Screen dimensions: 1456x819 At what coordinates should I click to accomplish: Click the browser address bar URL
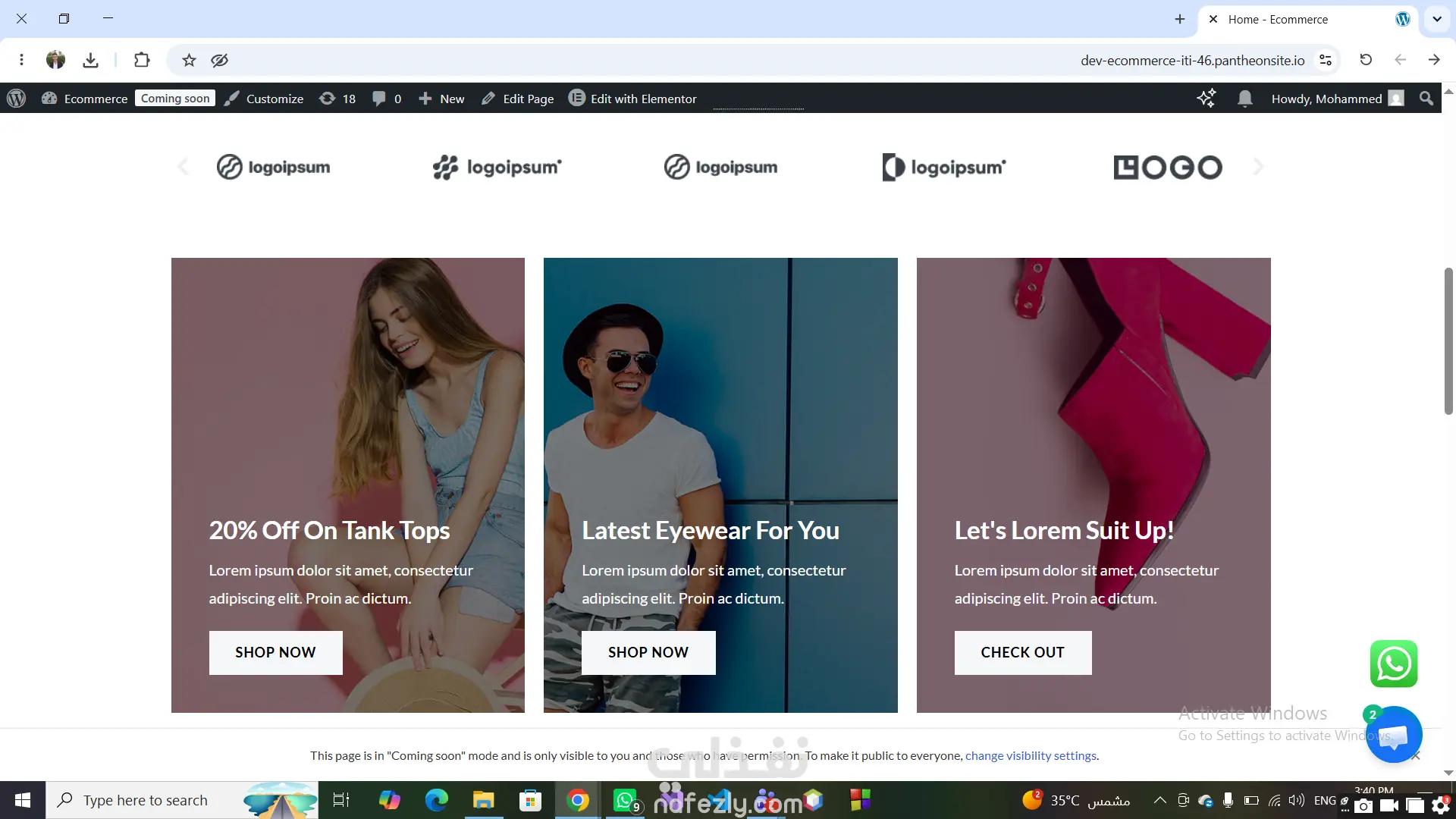(x=1192, y=61)
